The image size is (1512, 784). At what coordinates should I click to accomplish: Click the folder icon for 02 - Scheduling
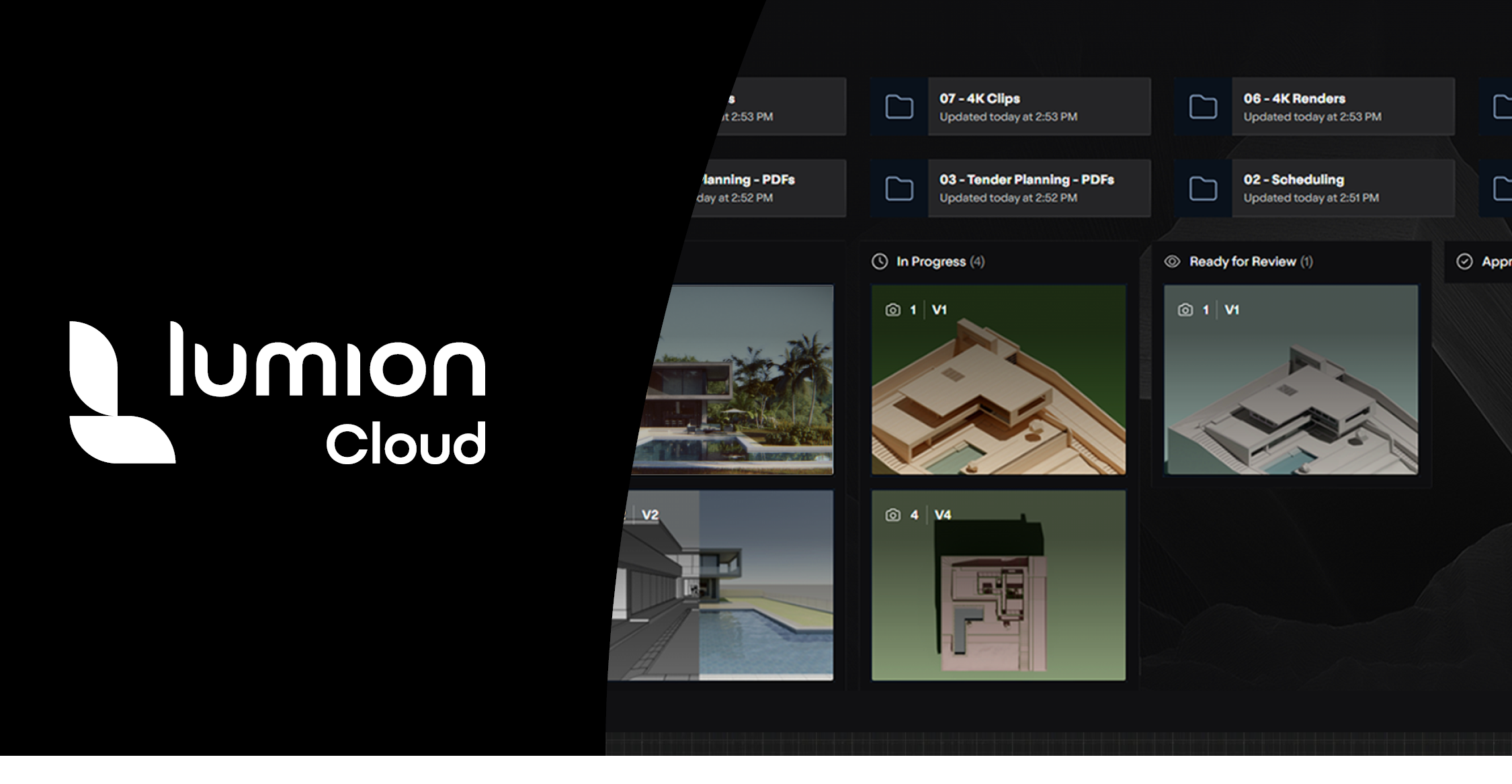click(1203, 189)
